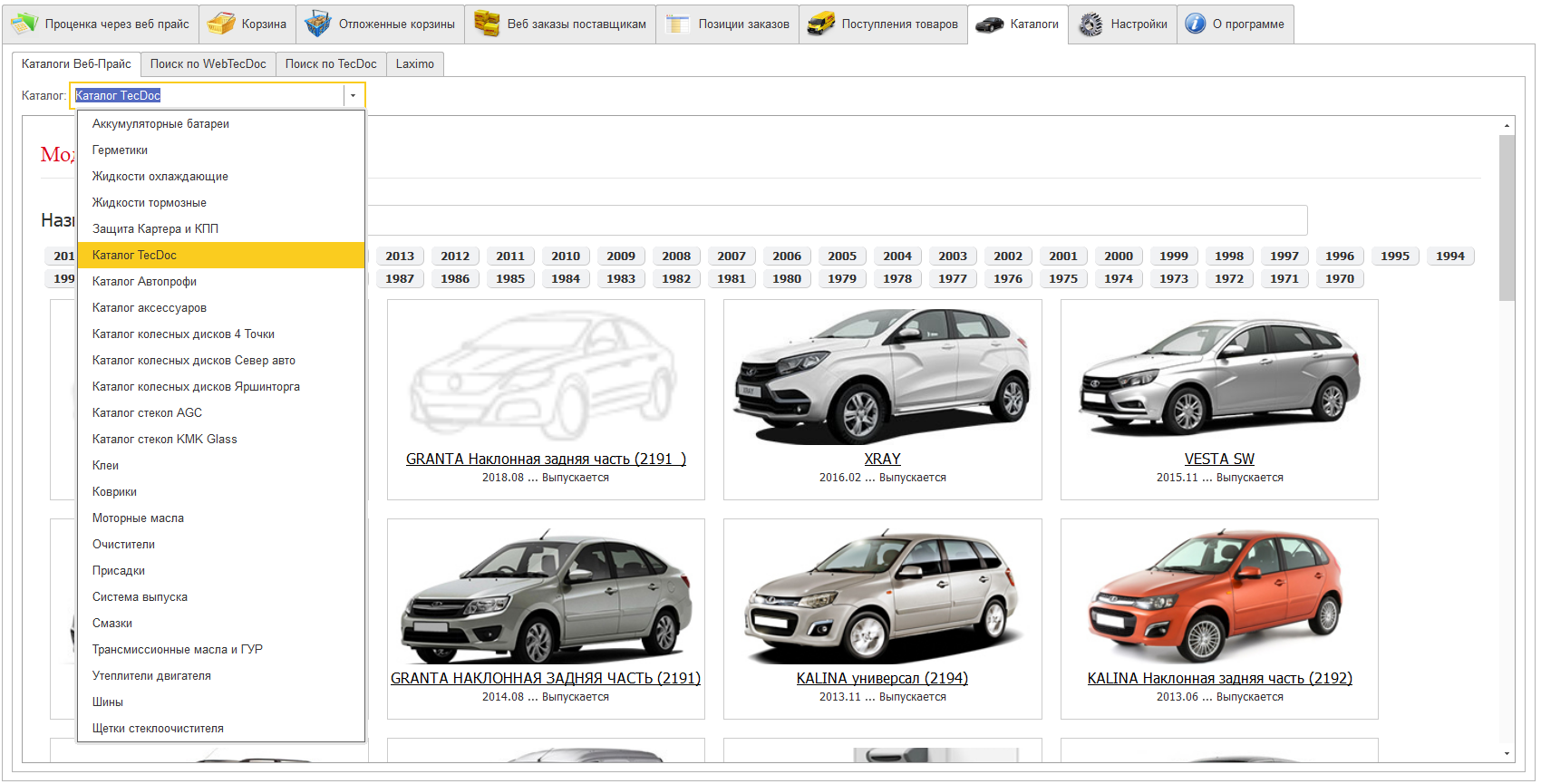Filter models by year 1970
Screen dimensions: 1541x784
(1340, 279)
